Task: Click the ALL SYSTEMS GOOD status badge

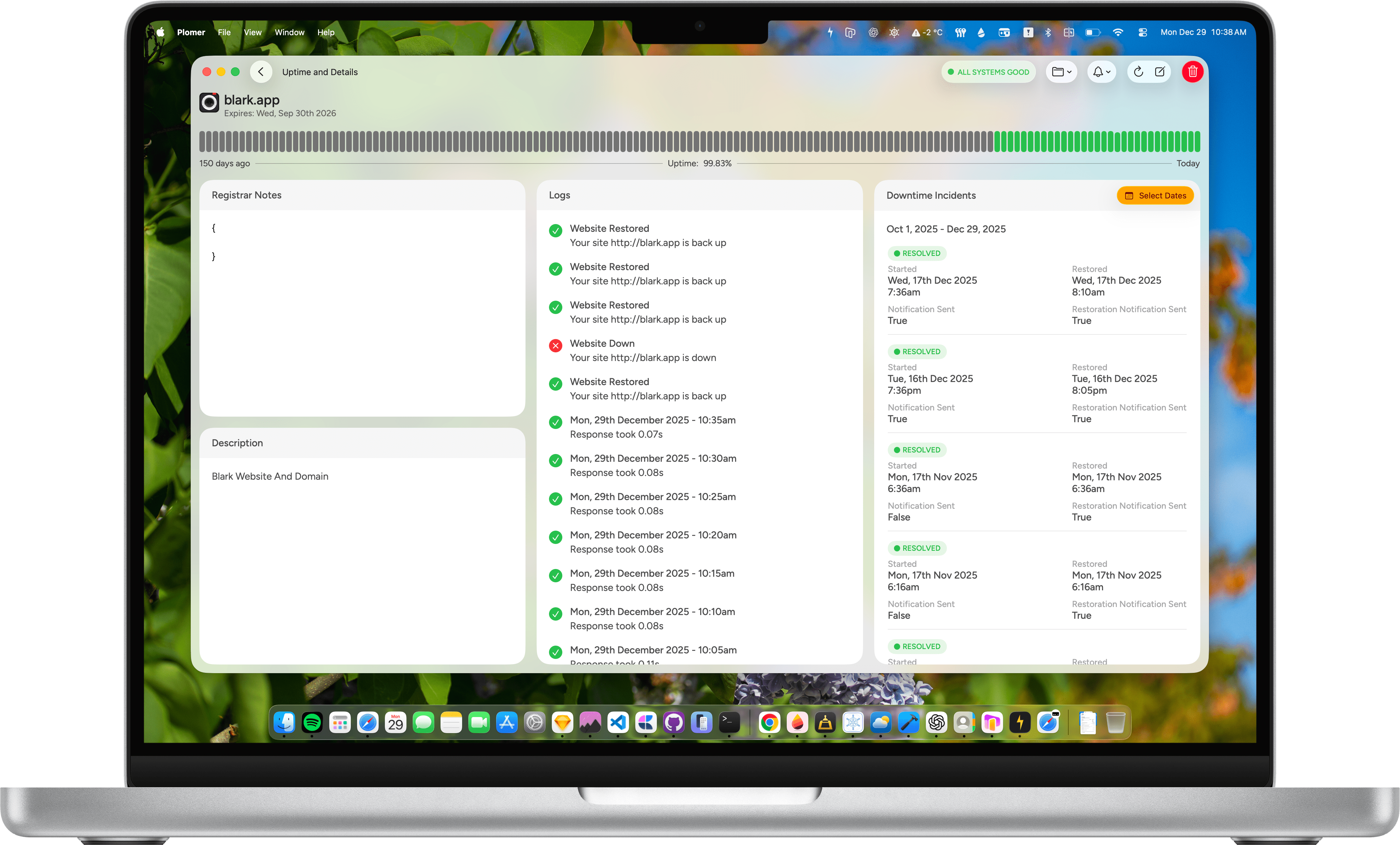Action: (988, 72)
